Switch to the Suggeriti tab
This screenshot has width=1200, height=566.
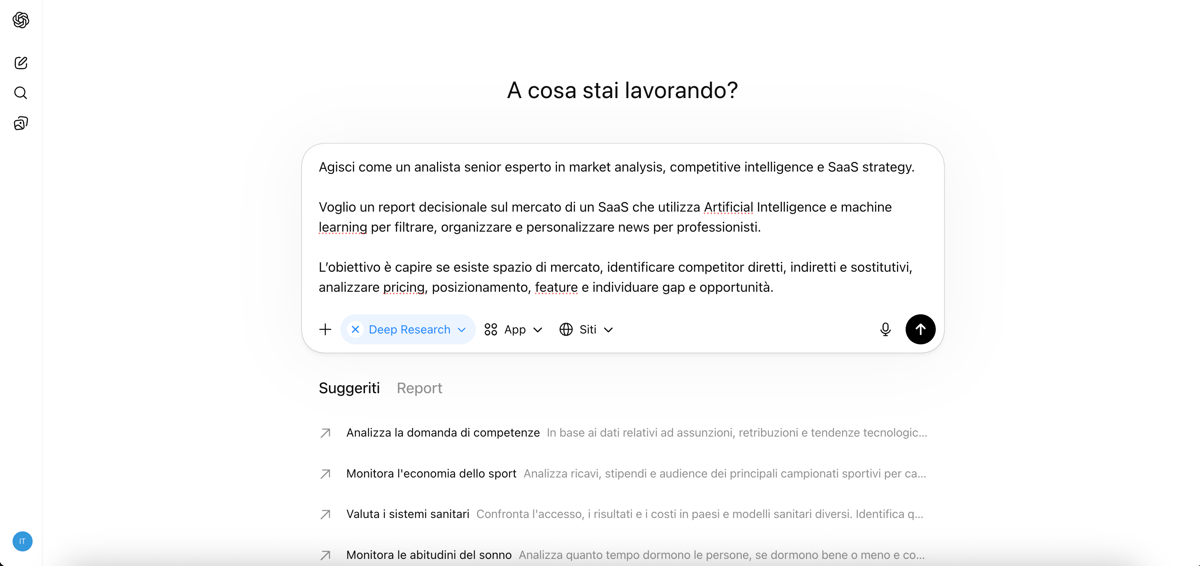pyautogui.click(x=349, y=388)
